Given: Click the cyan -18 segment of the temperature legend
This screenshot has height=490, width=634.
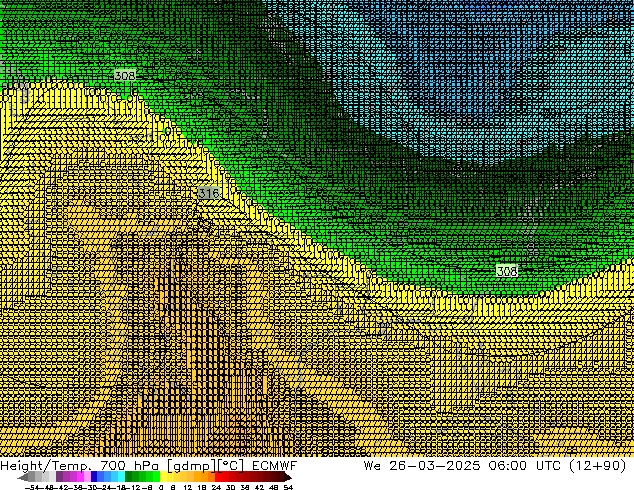Looking at the screenshot, I should pos(121,478).
